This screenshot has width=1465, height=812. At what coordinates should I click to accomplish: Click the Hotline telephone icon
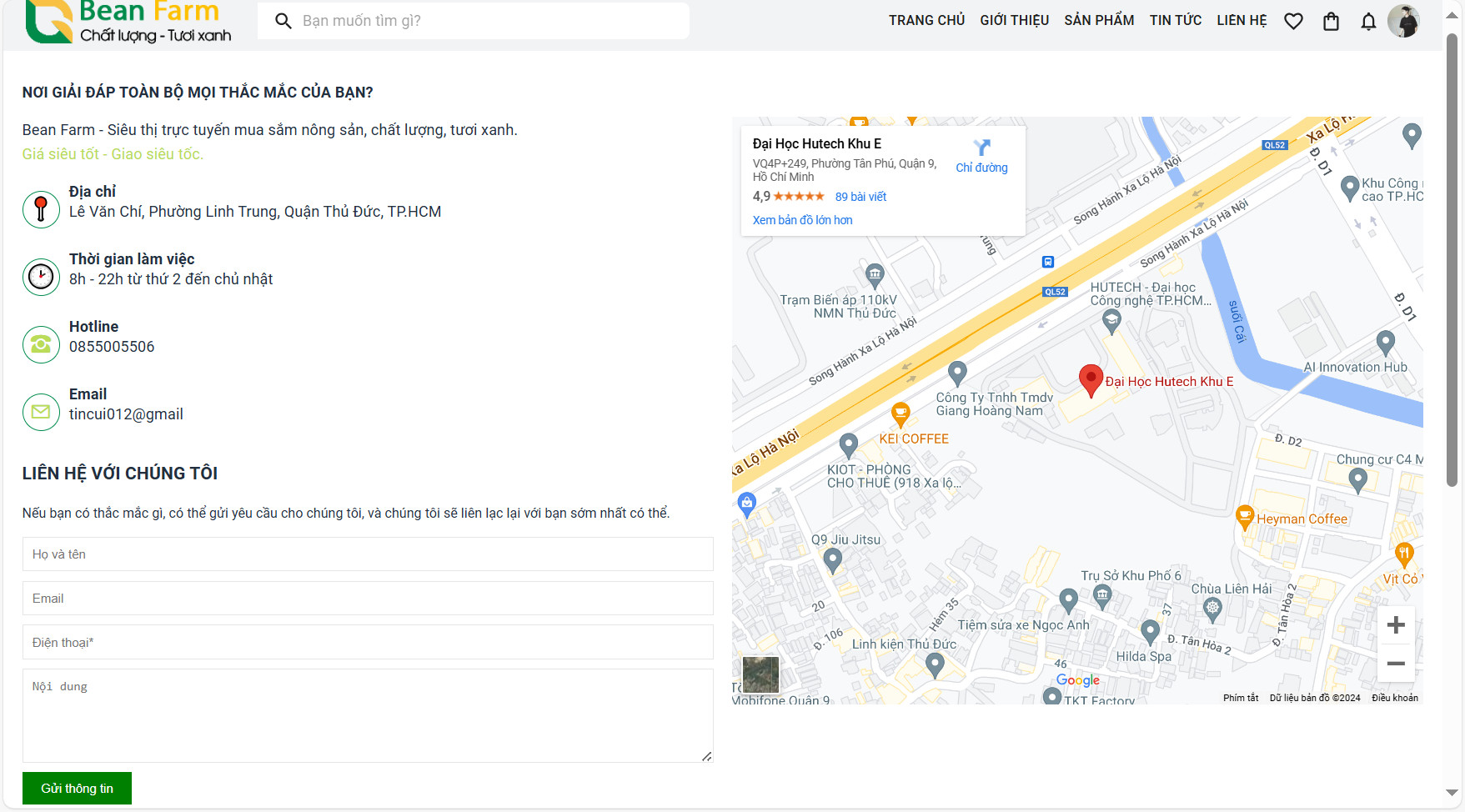coord(41,344)
